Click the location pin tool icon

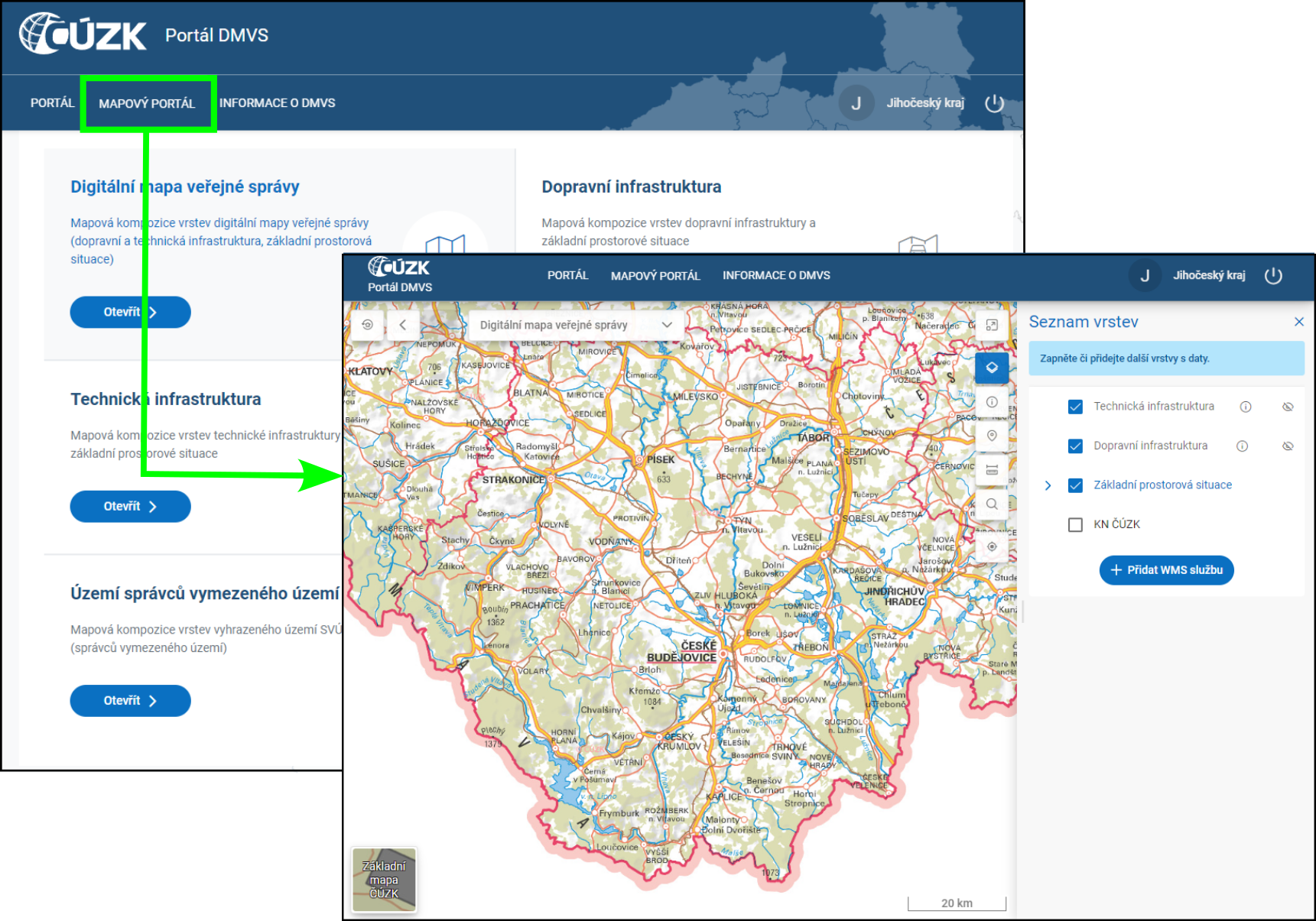[x=992, y=436]
